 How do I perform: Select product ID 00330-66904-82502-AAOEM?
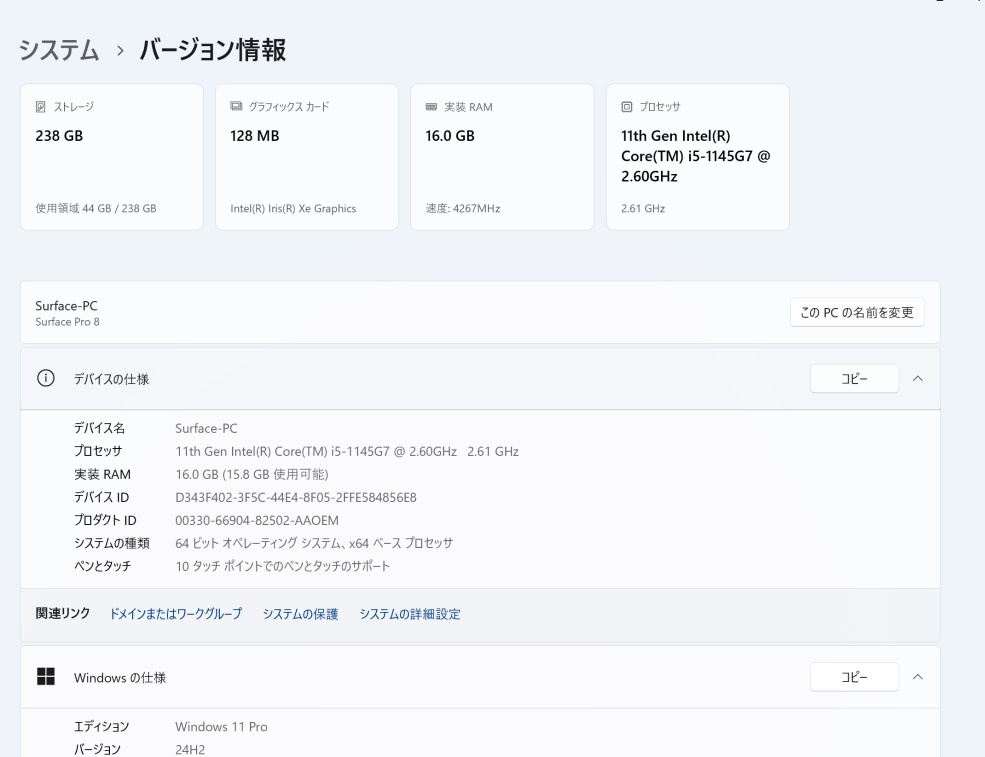pyautogui.click(x=257, y=520)
